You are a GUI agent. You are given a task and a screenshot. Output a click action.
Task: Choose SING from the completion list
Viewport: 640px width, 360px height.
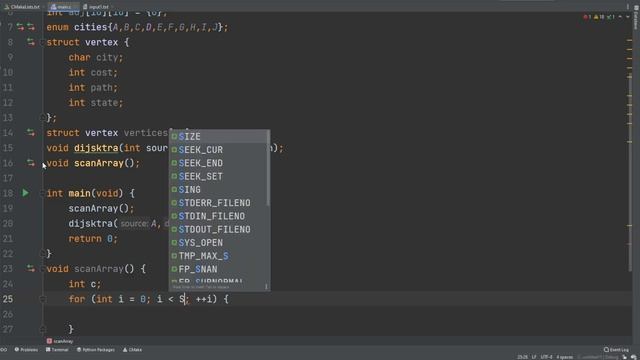pyautogui.click(x=219, y=189)
